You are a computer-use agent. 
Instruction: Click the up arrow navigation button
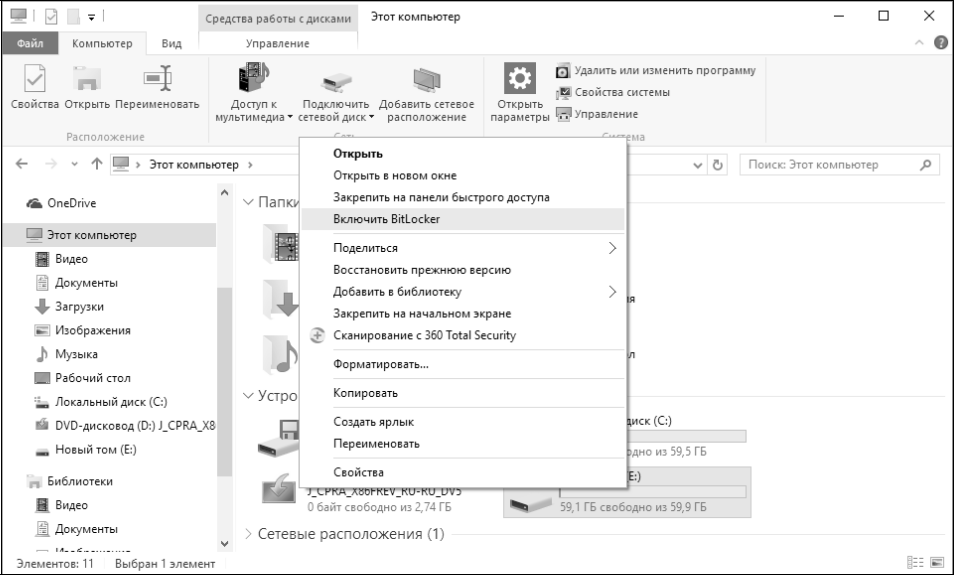pos(95,164)
